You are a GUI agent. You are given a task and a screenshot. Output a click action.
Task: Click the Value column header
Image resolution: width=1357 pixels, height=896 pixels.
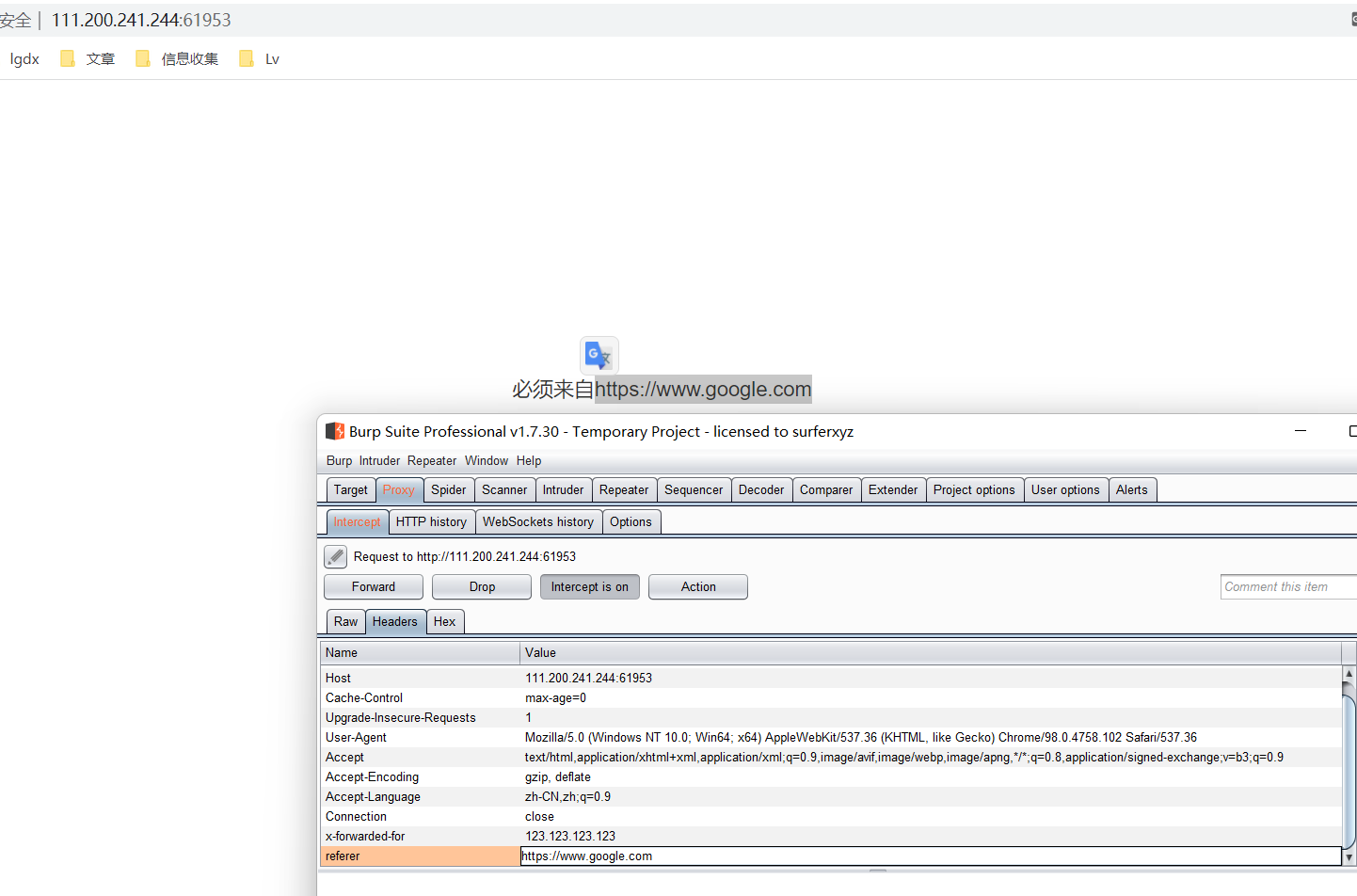931,652
